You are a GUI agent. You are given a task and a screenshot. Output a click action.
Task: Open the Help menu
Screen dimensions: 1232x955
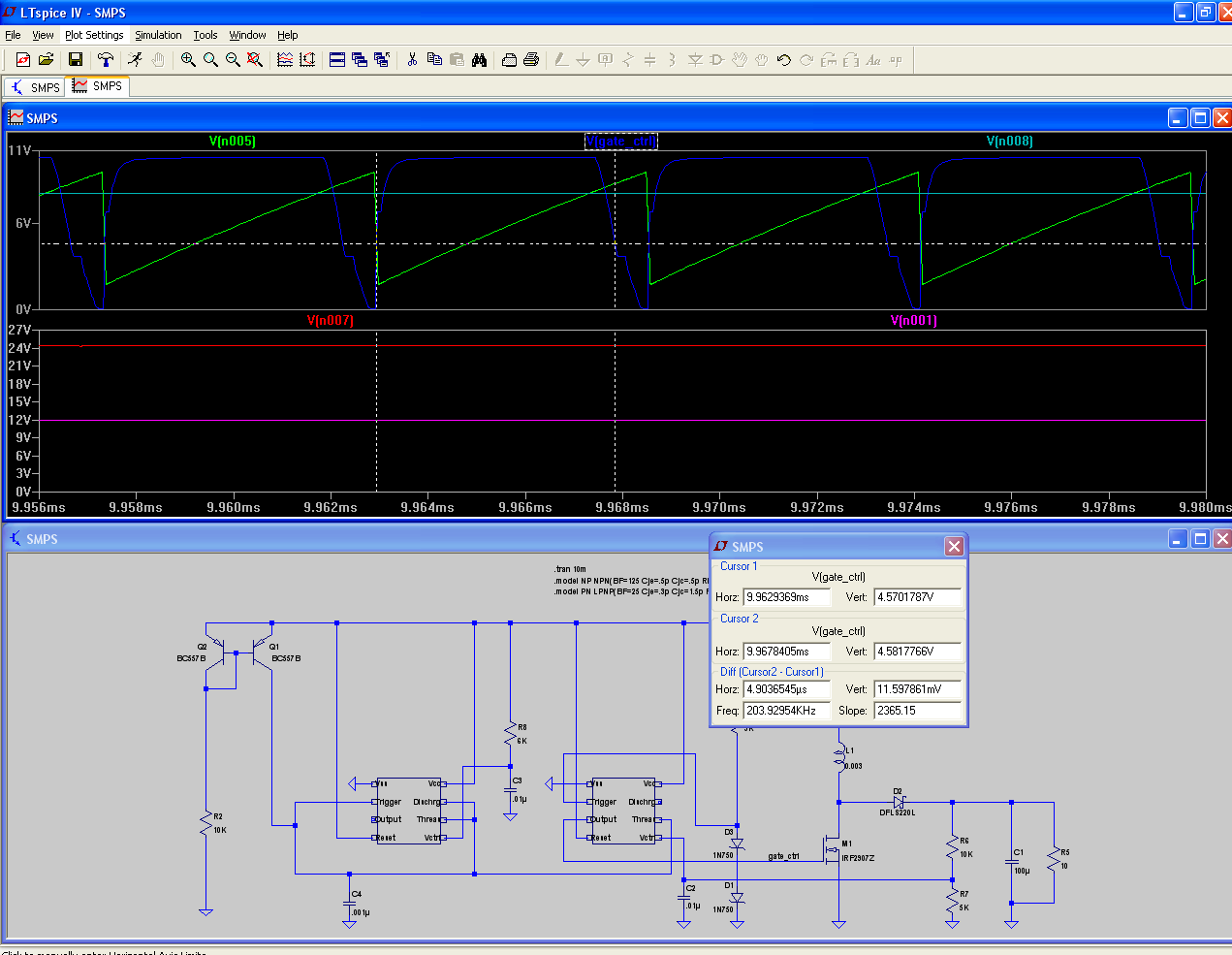pos(288,35)
